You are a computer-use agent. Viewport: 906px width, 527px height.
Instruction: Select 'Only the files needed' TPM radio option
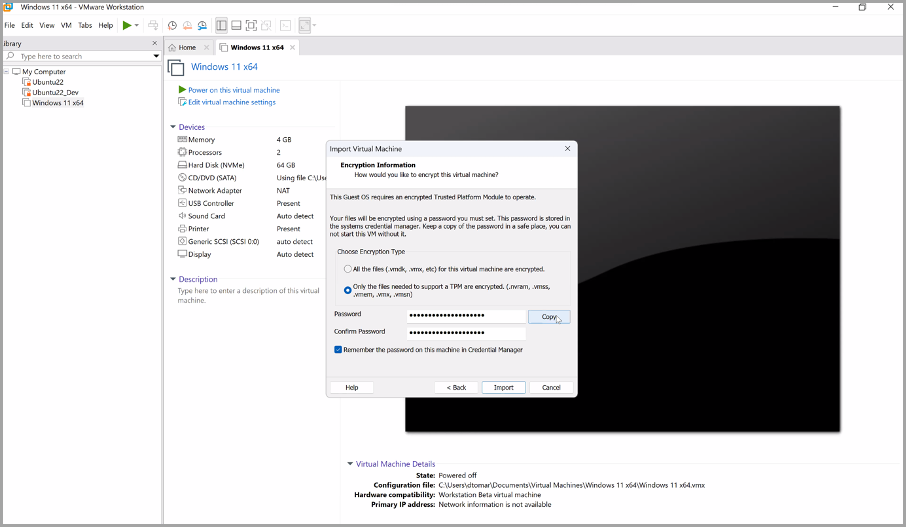pyautogui.click(x=347, y=290)
